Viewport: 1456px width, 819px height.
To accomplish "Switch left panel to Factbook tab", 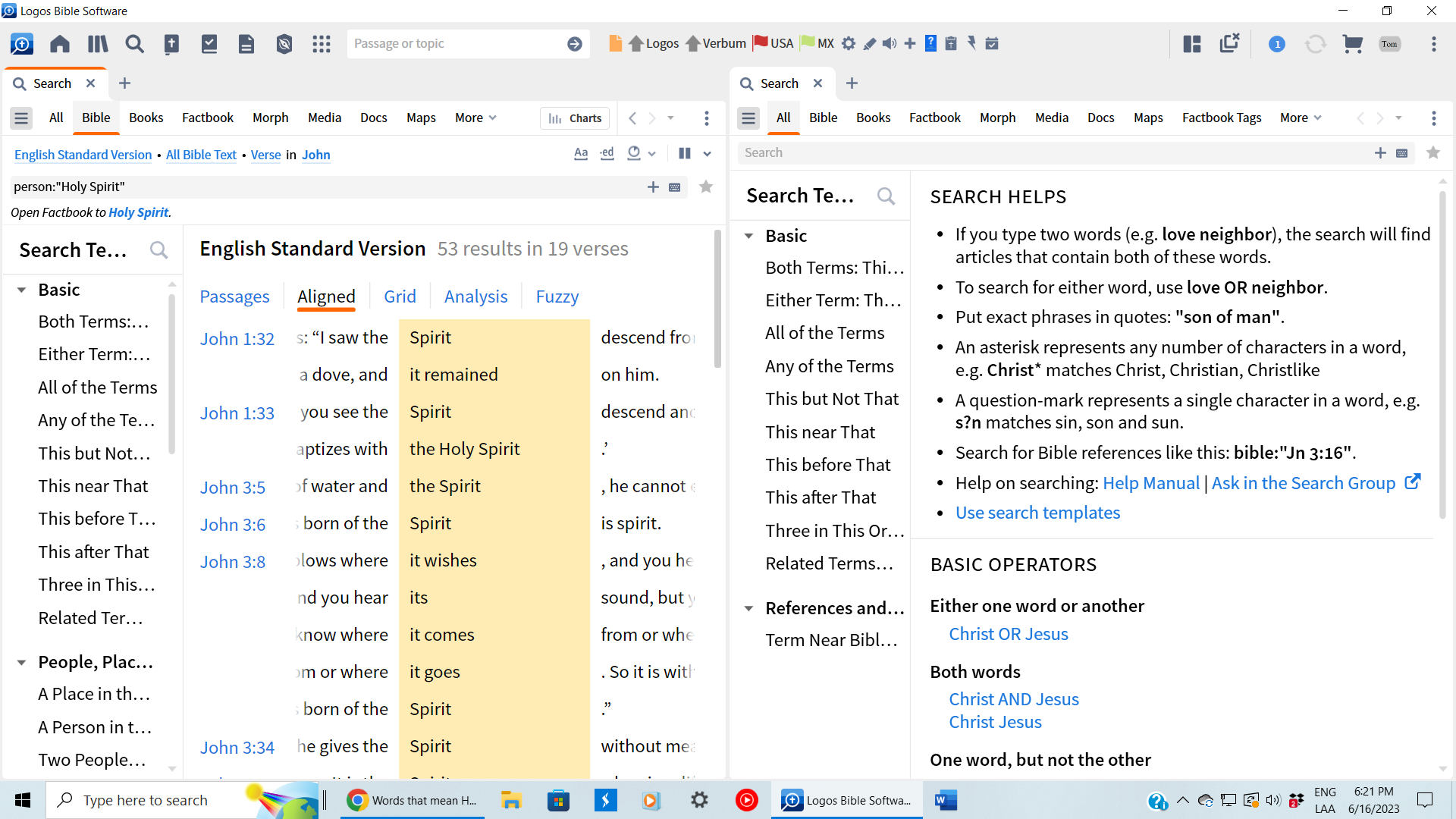I will point(207,118).
